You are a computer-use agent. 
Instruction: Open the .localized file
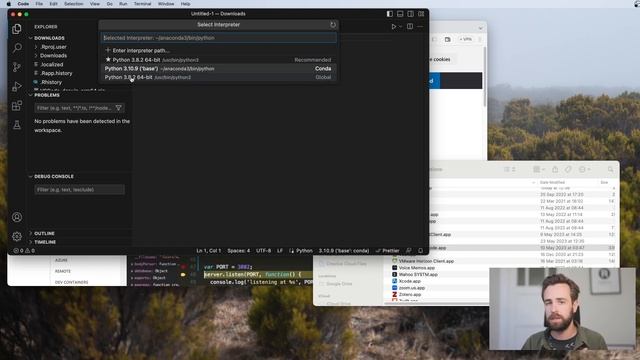coord(52,64)
